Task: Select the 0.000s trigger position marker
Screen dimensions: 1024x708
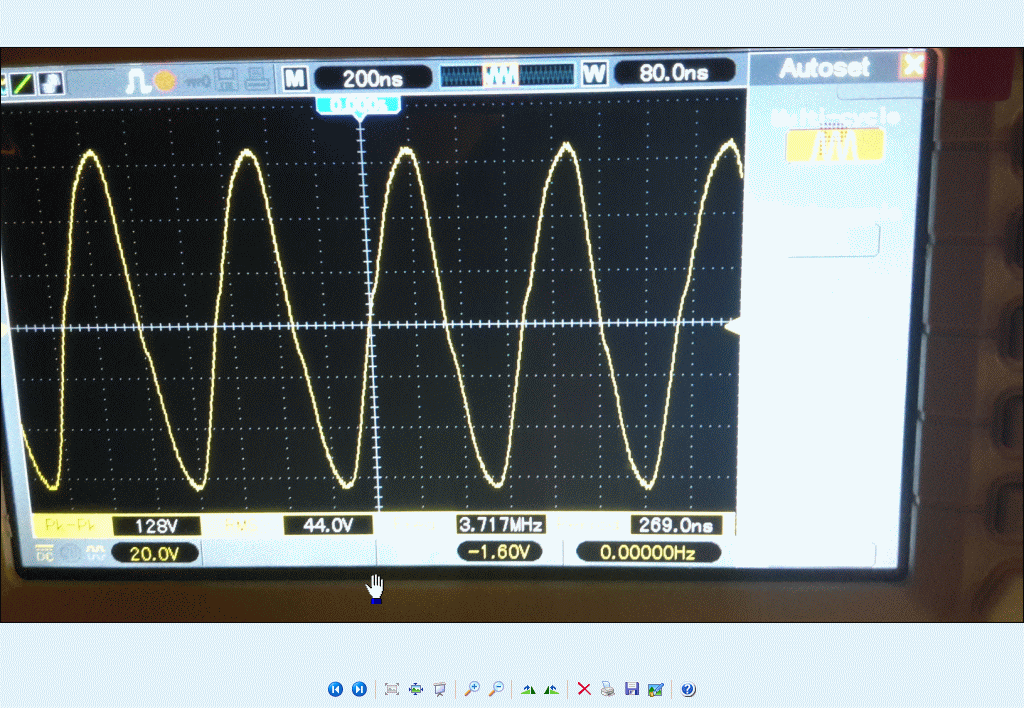Action: click(x=359, y=105)
